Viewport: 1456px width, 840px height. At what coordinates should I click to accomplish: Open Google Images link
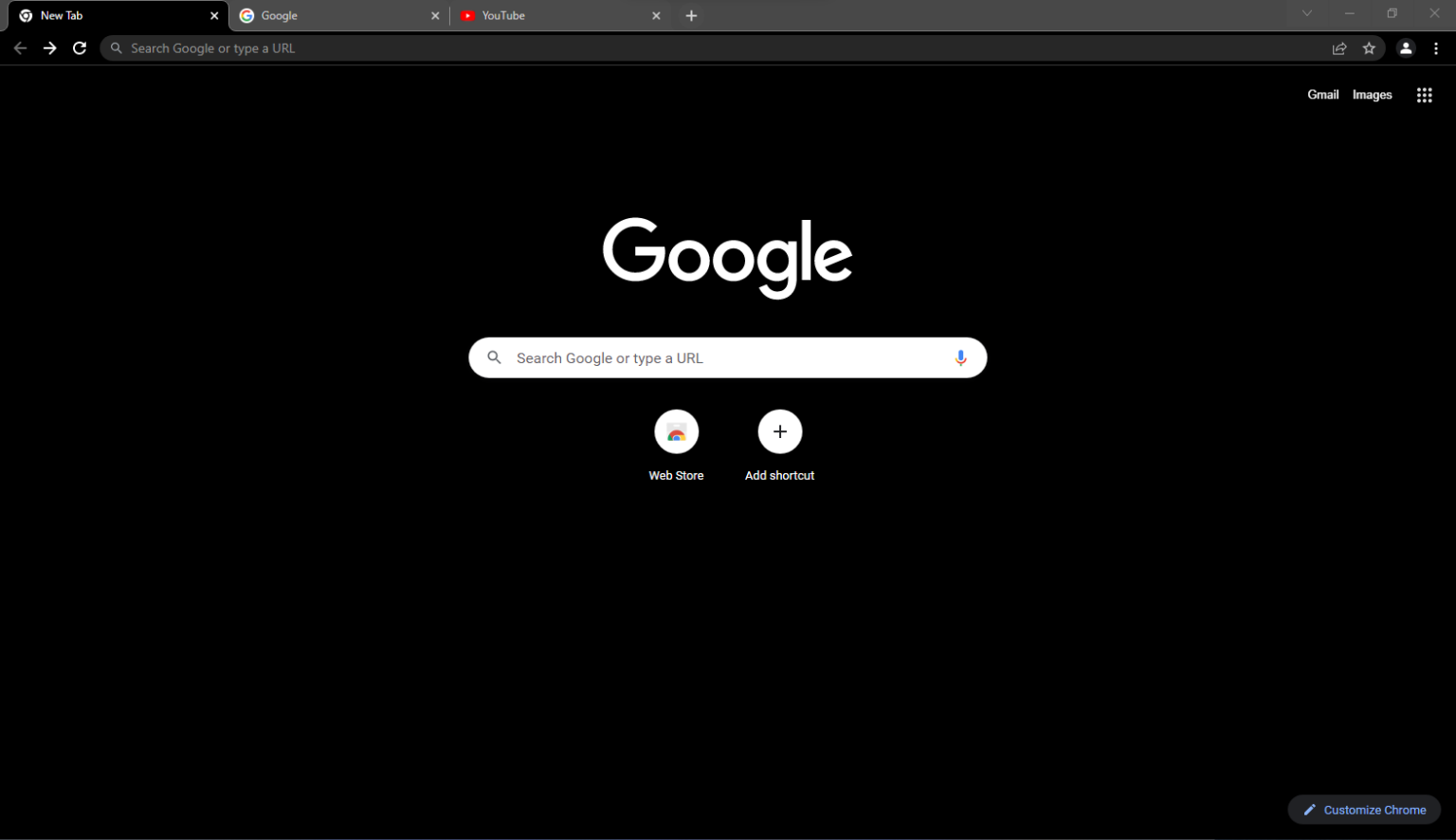click(1372, 94)
